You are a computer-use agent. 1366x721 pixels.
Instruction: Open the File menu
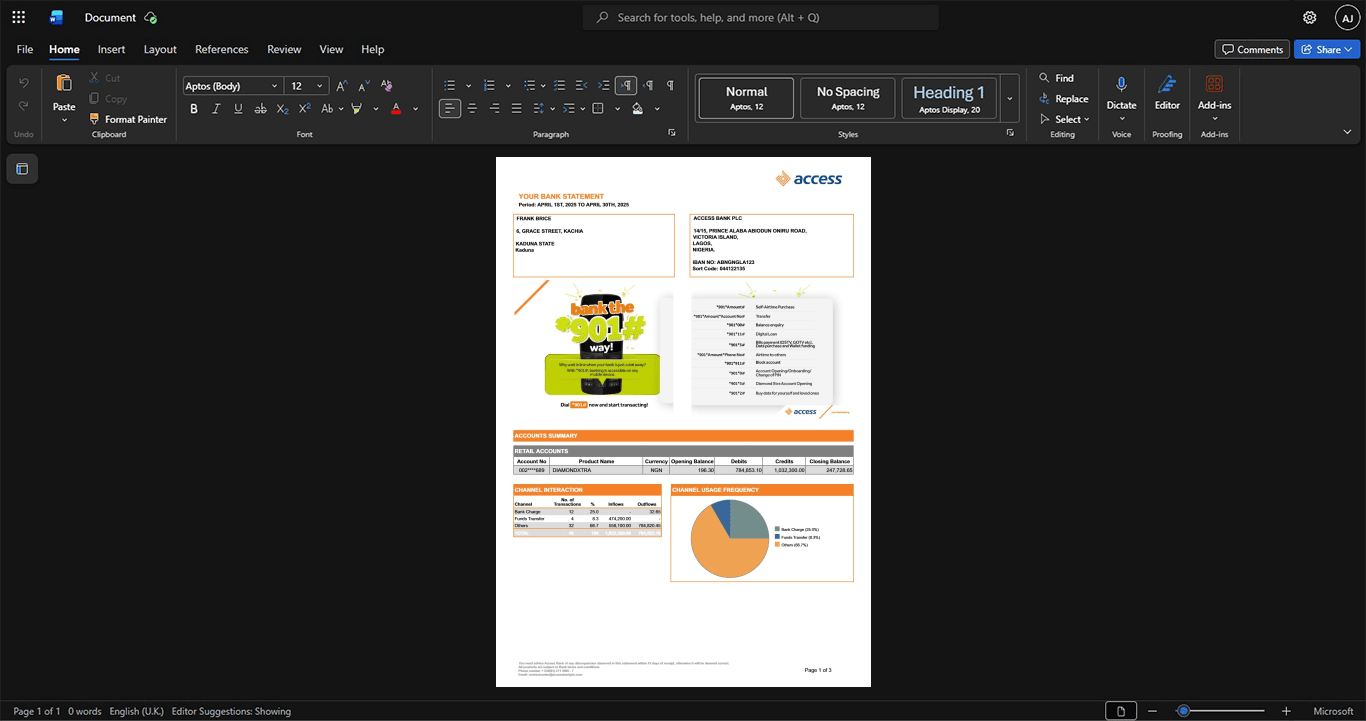coord(25,49)
